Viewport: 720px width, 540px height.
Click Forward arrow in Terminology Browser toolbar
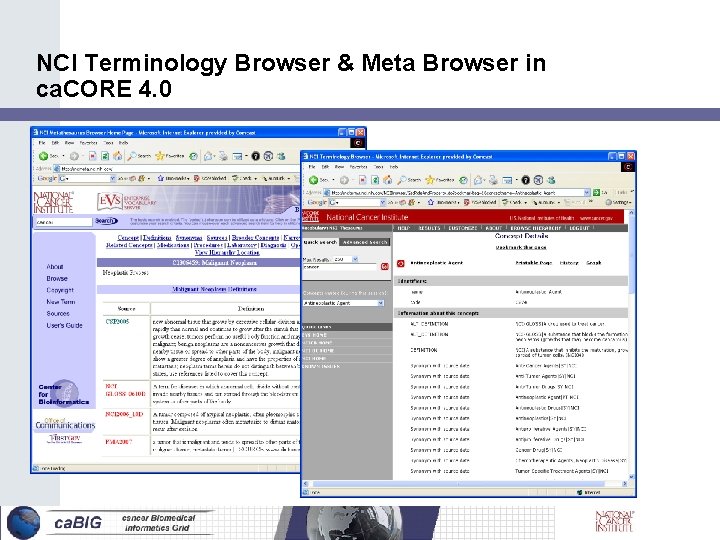344,180
